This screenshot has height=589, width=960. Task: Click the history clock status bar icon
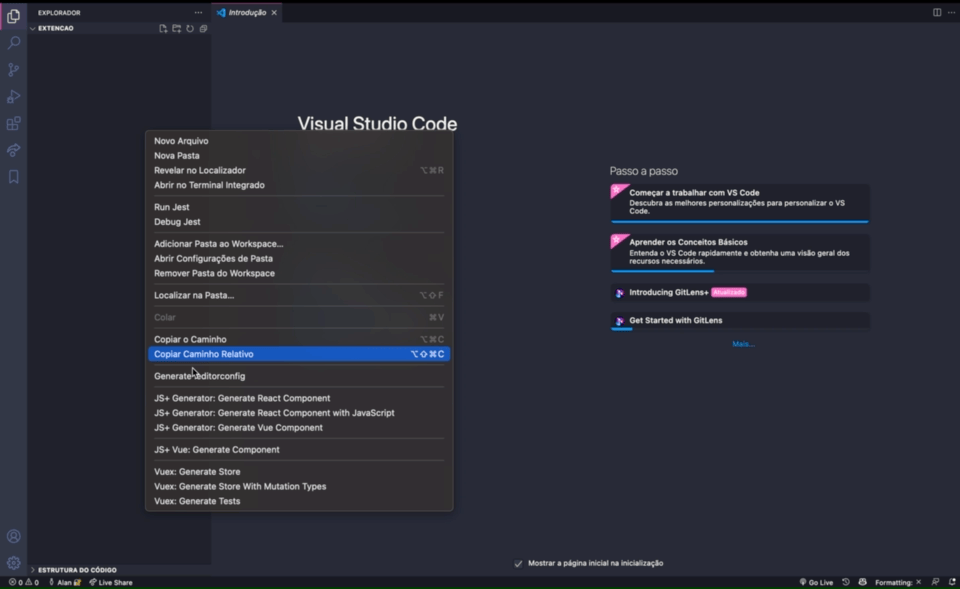click(846, 582)
